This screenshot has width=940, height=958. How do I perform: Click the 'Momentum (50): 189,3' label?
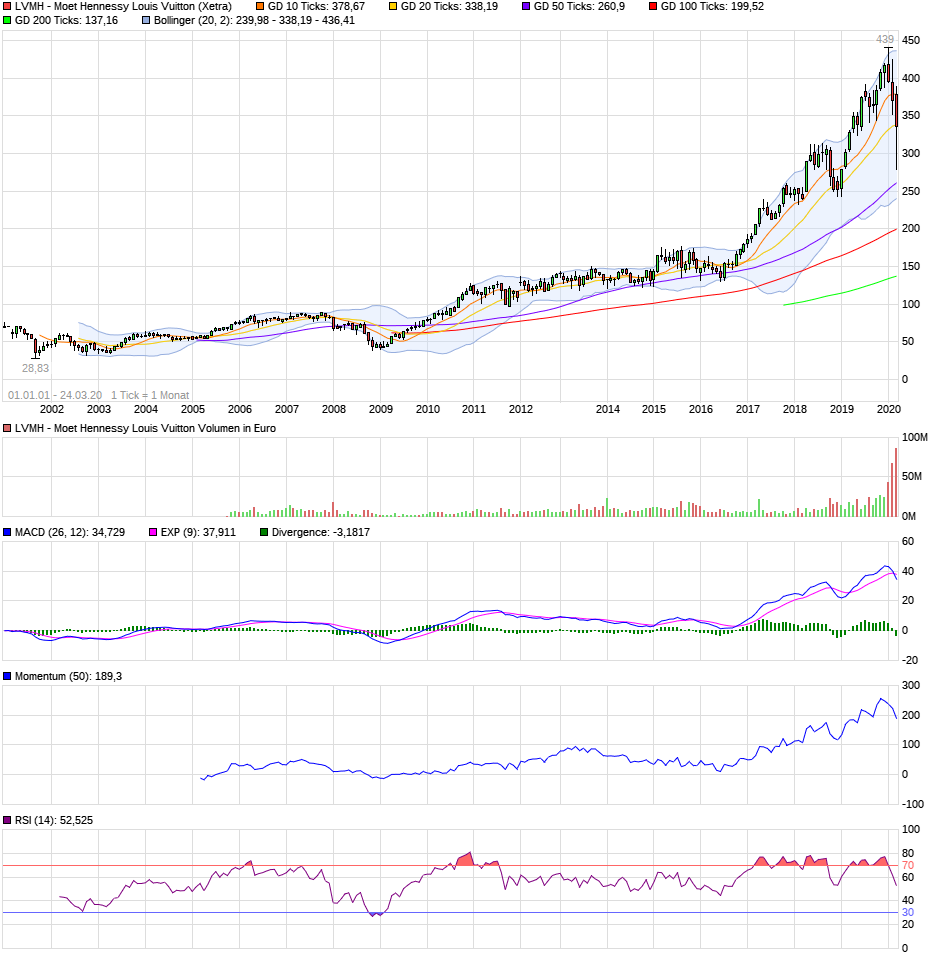pyautogui.click(x=68, y=677)
